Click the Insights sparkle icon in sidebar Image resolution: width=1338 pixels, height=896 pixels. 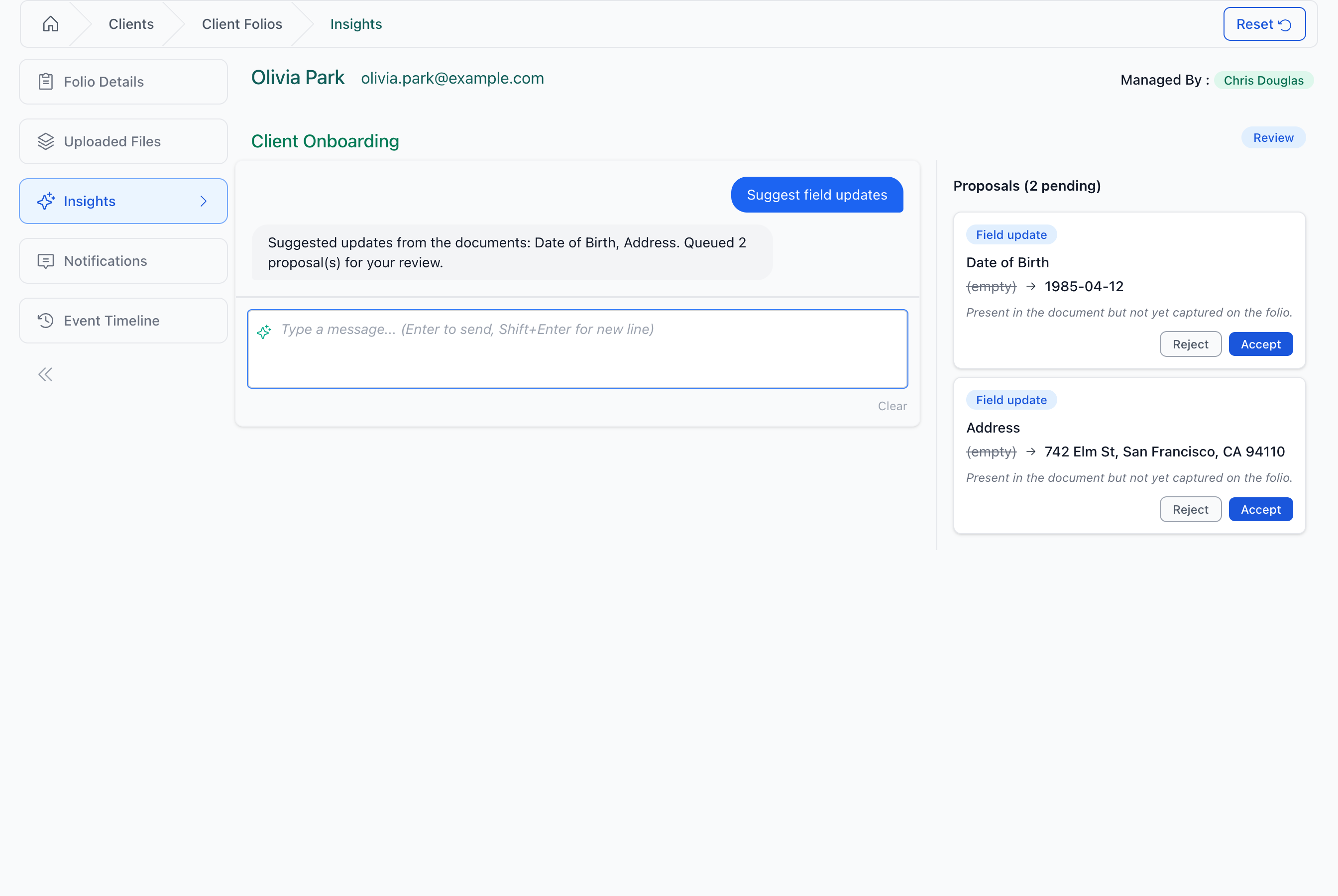tap(46, 201)
